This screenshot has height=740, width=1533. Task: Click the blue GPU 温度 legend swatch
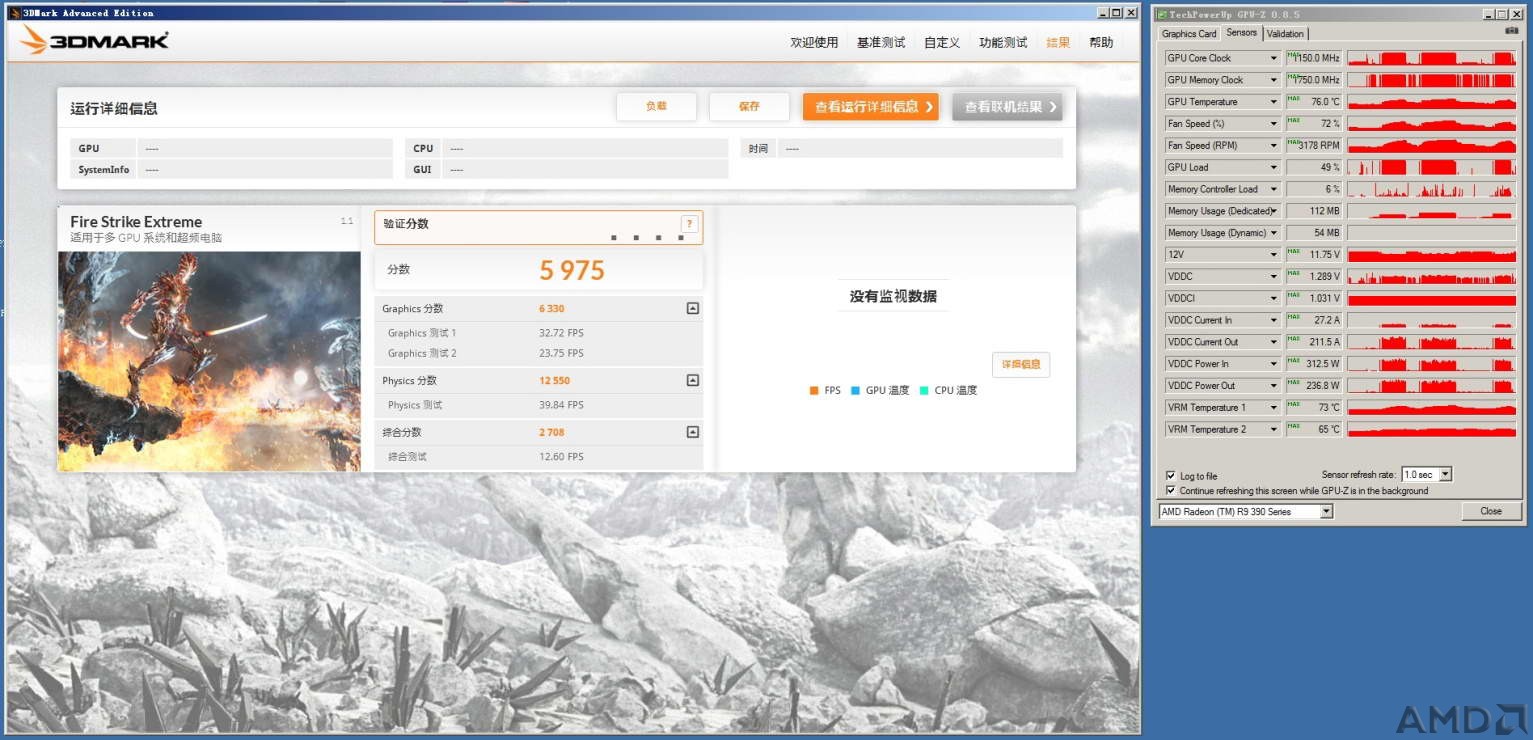(x=855, y=391)
